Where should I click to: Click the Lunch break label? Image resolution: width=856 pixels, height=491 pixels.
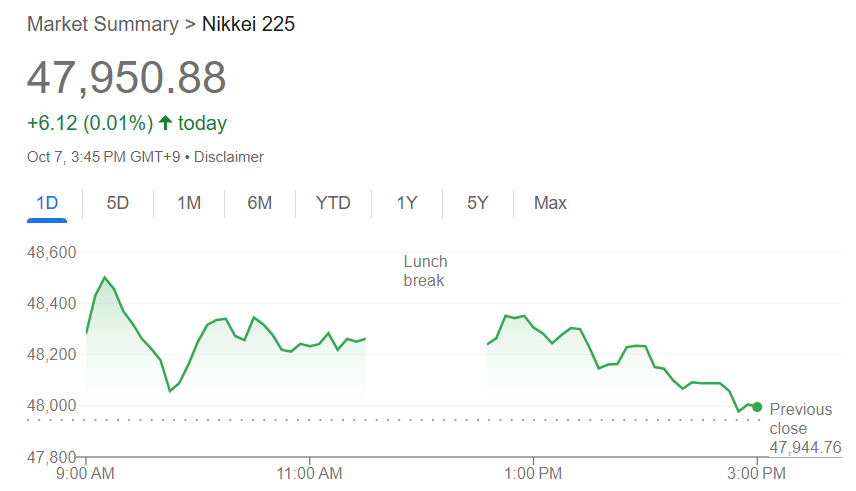tap(425, 271)
